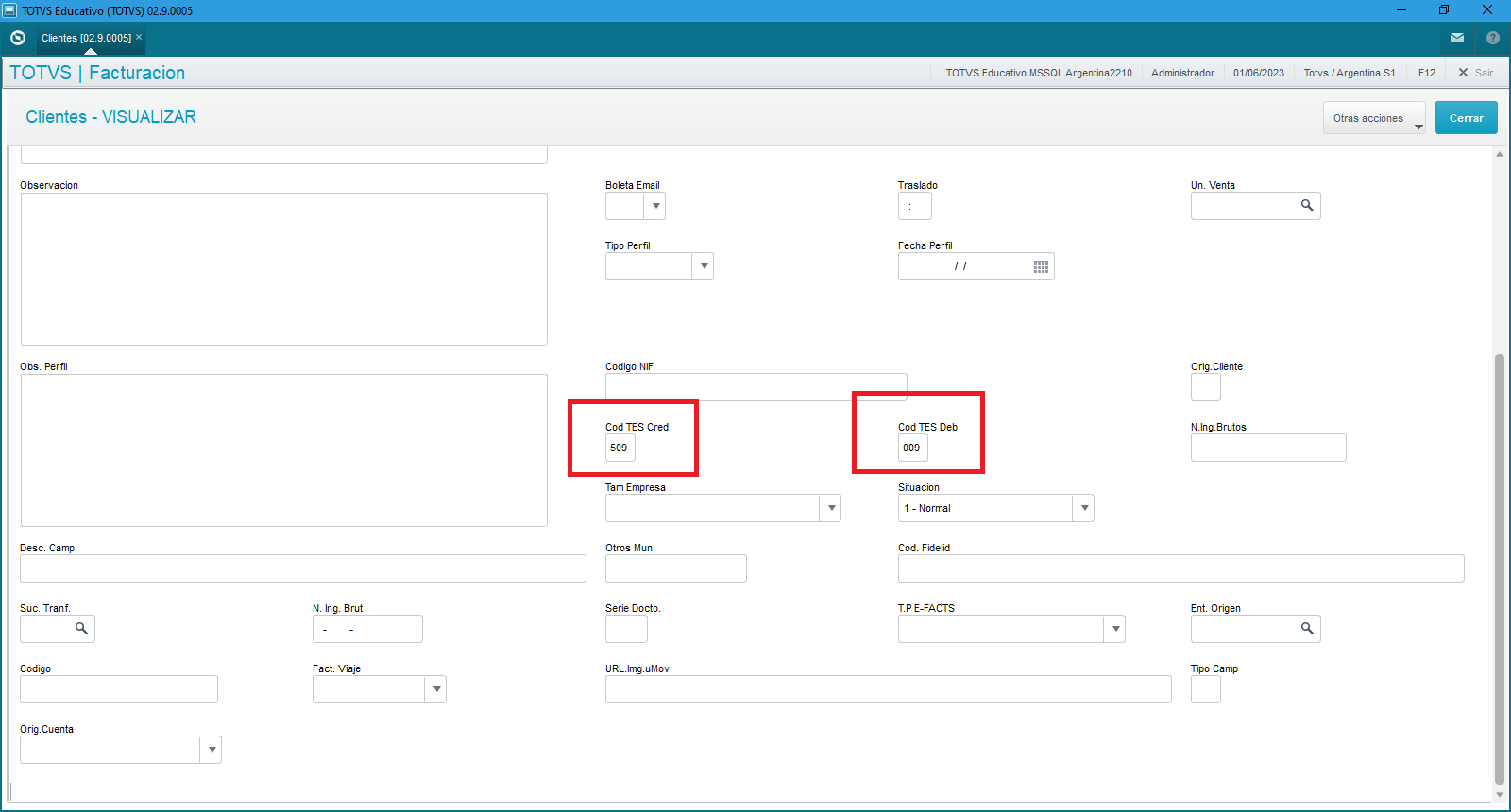Click the Codigo field
1511x812 pixels.
pyautogui.click(x=119, y=689)
